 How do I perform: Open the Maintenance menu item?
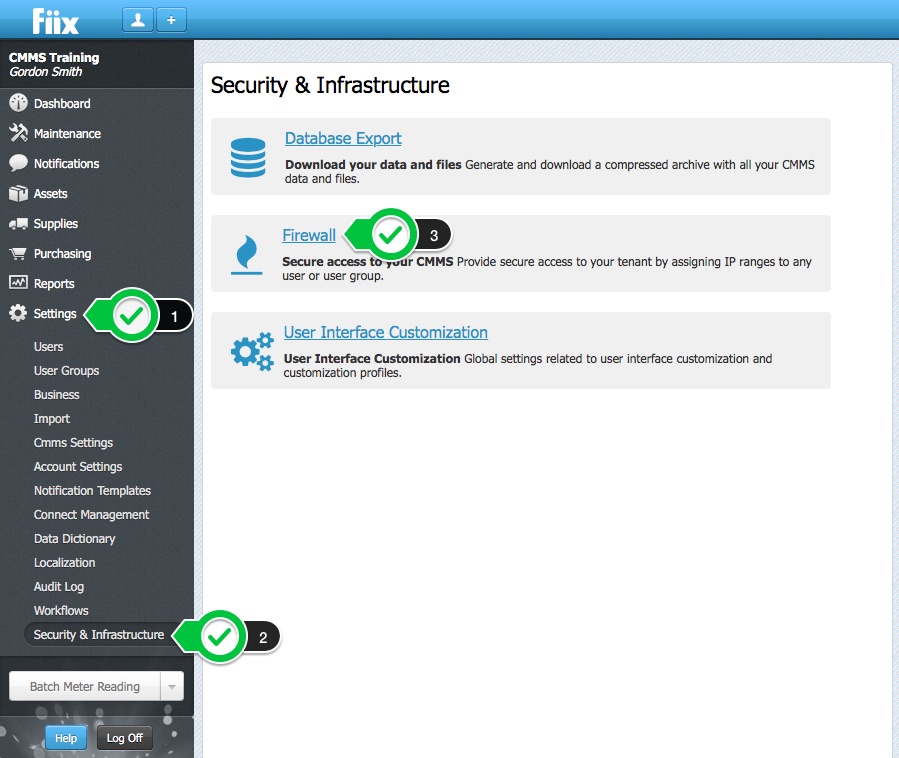pyautogui.click(x=67, y=134)
